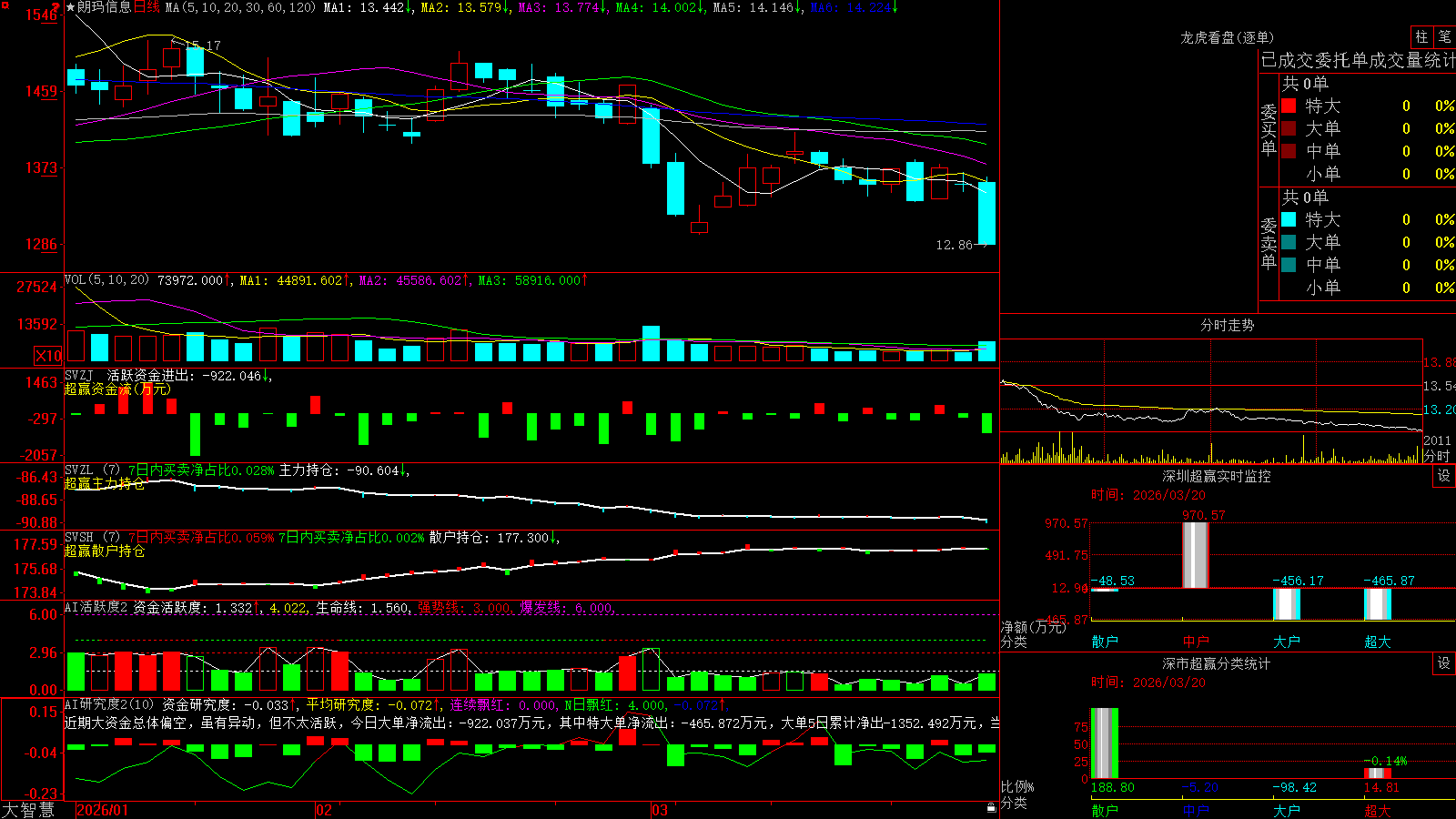Click the 散户持仓: 177.300 reading
1456x819 pixels.
pos(490,538)
